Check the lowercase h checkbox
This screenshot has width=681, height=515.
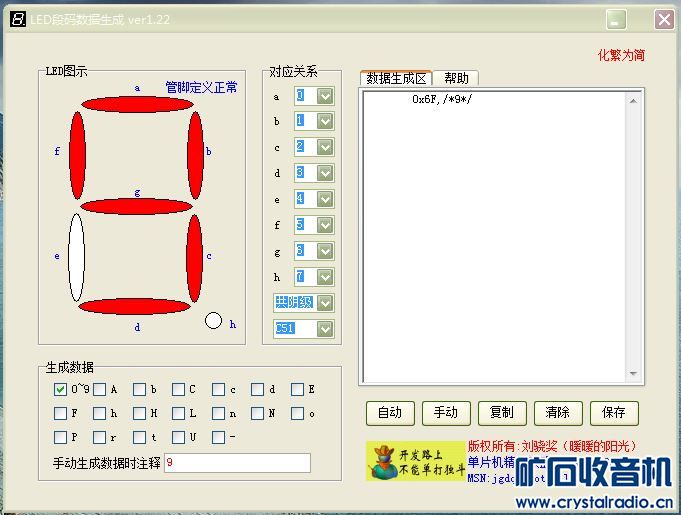click(x=99, y=413)
